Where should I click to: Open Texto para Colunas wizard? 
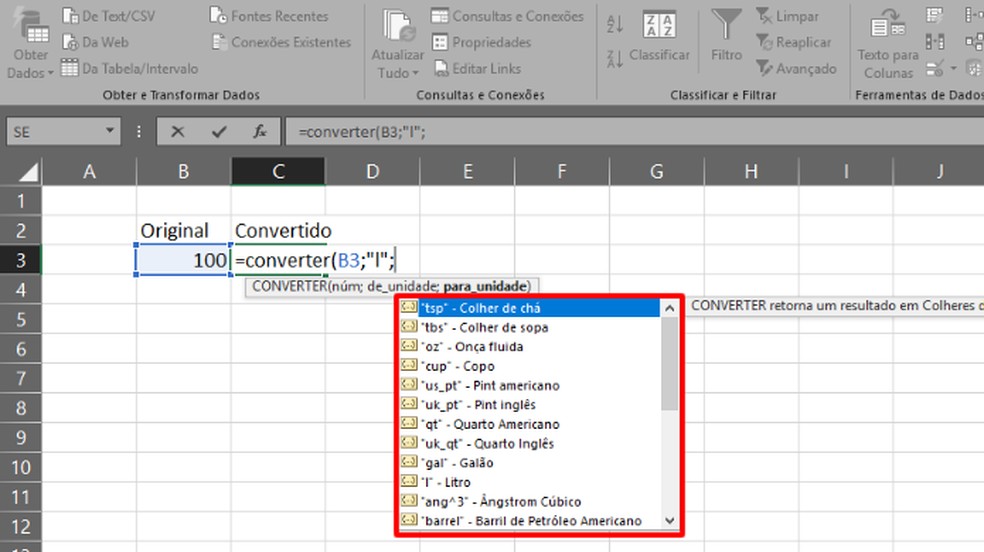[888, 44]
